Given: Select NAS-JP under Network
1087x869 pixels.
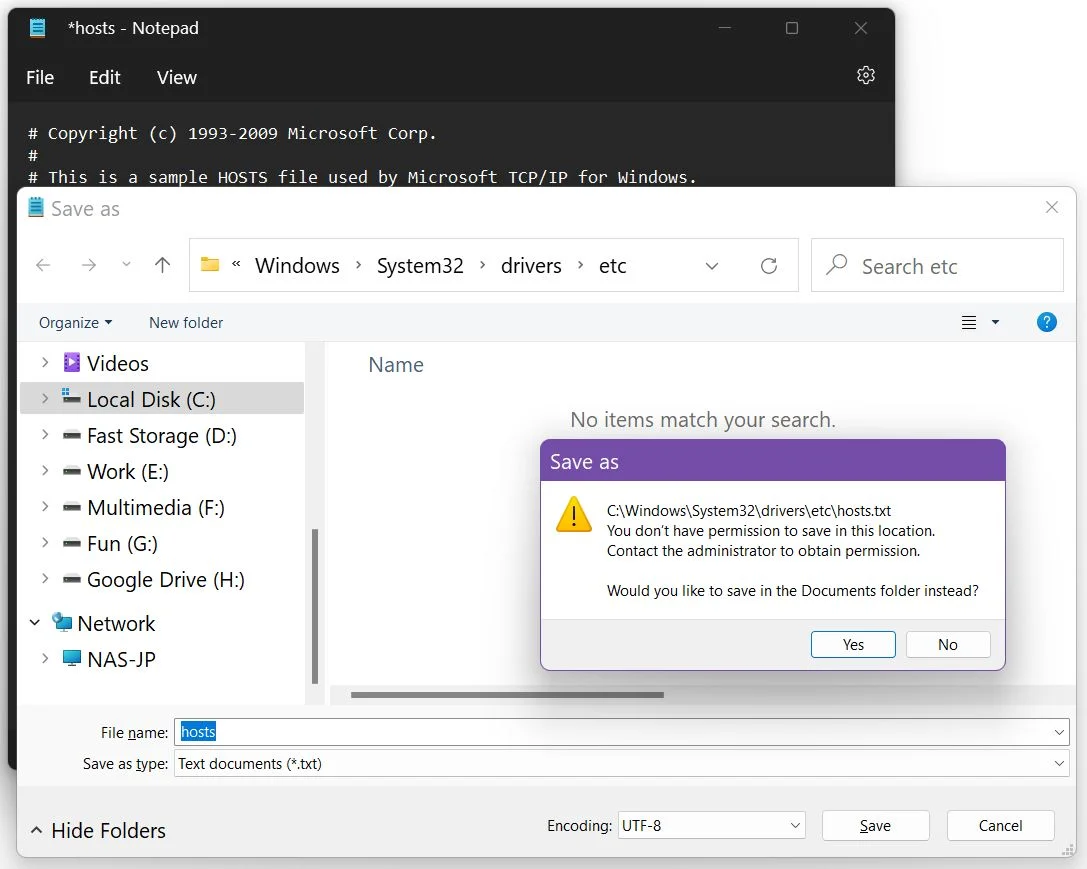Looking at the screenshot, I should (x=162, y=659).
